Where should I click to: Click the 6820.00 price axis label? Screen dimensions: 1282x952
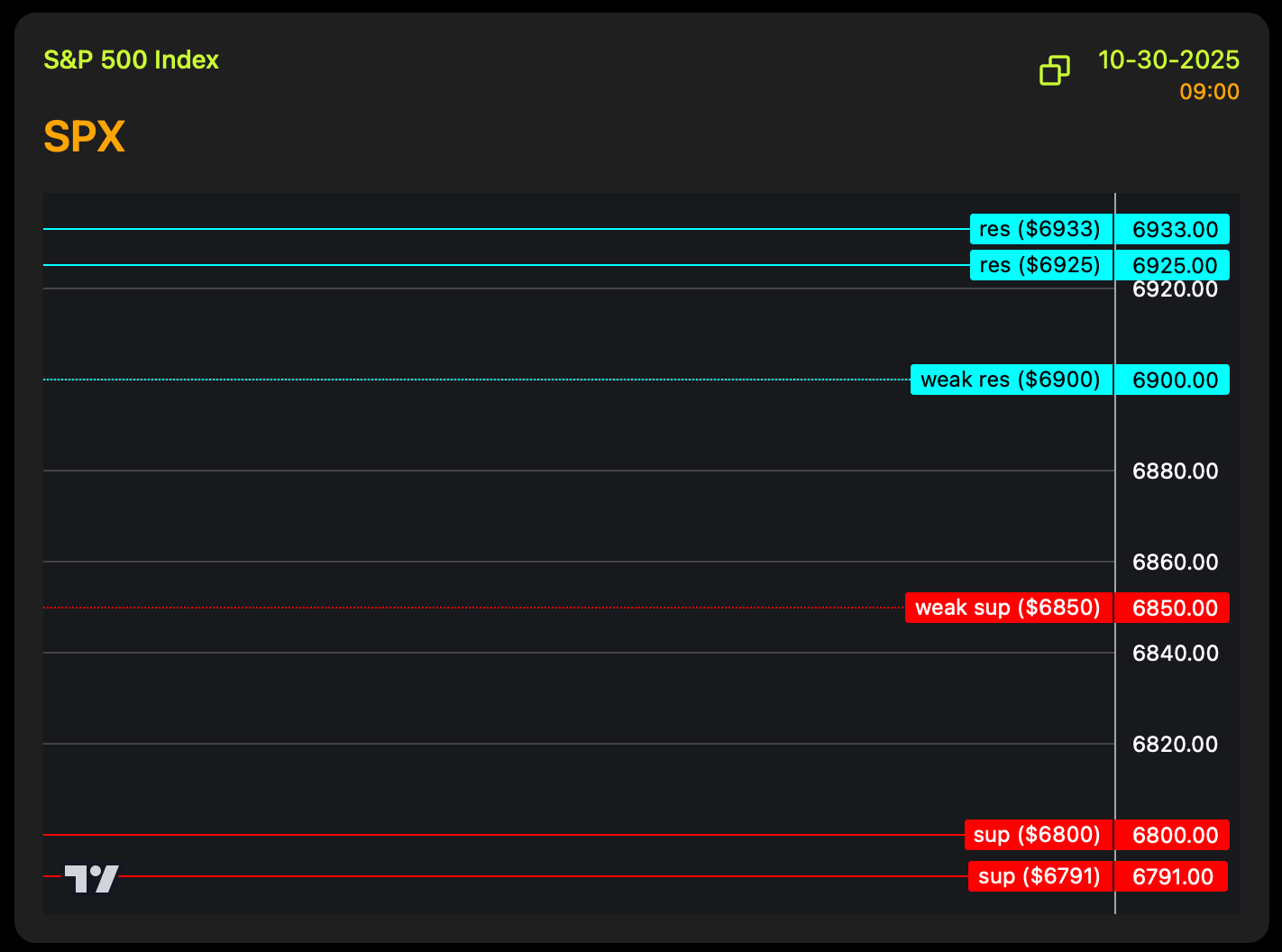tap(1175, 745)
